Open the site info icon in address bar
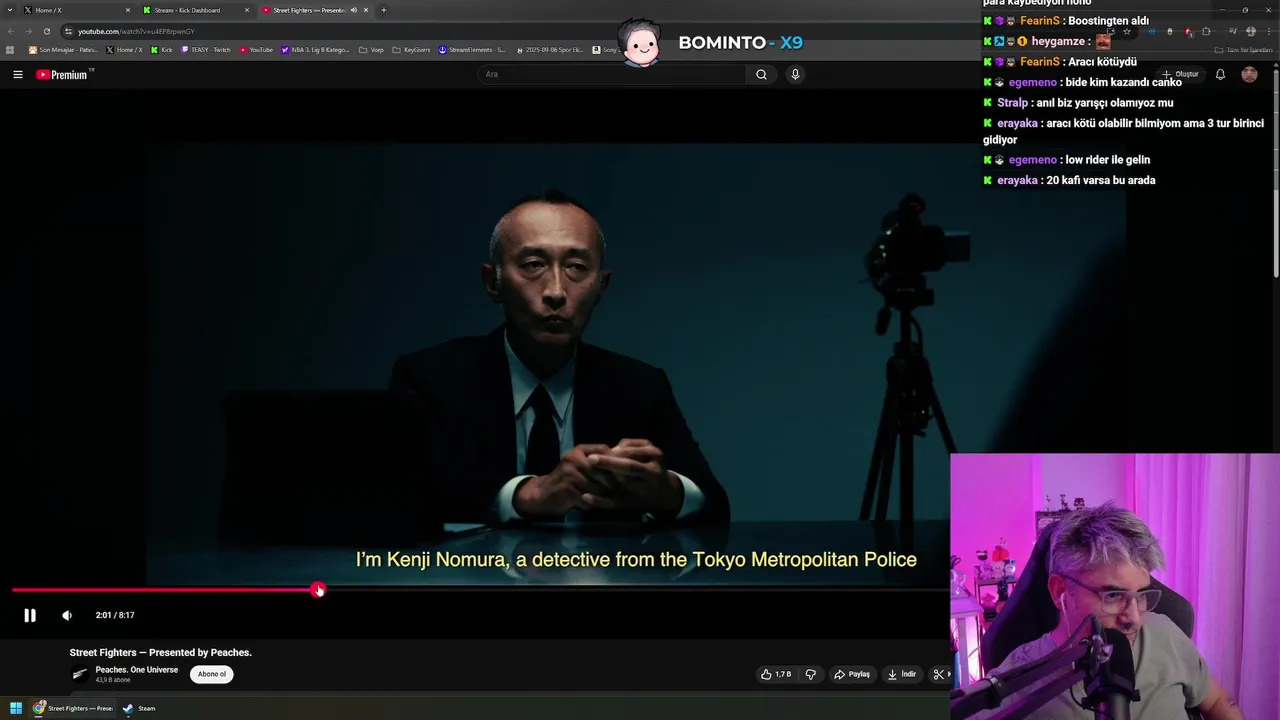This screenshot has height=720, width=1280. [68, 31]
